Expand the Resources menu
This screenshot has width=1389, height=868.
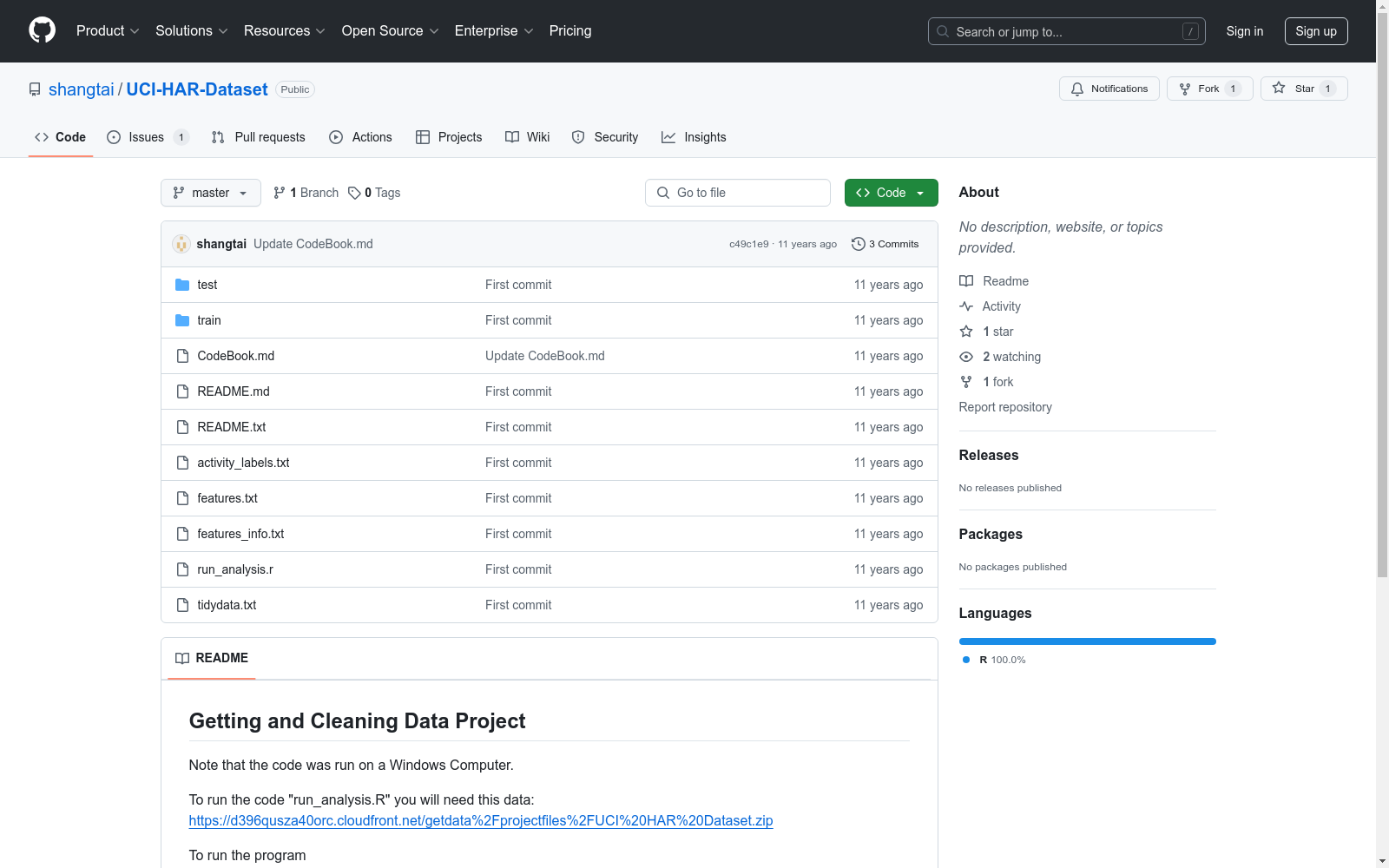285,31
